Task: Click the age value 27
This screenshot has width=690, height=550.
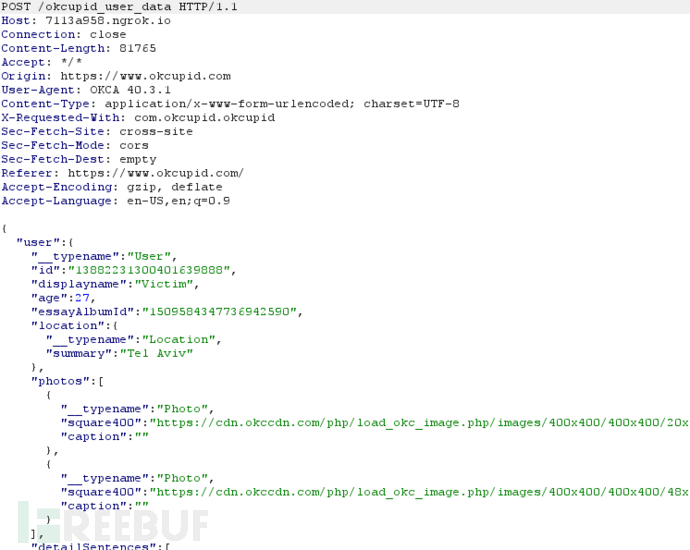Action: click(x=82, y=298)
